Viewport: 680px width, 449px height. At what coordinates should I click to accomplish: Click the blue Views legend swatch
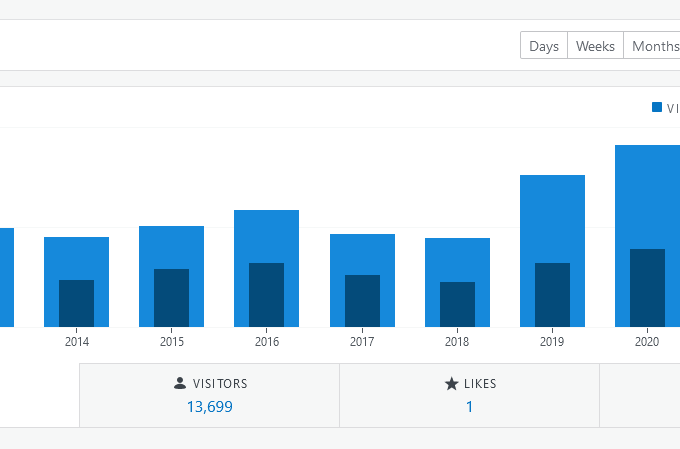[x=657, y=107]
